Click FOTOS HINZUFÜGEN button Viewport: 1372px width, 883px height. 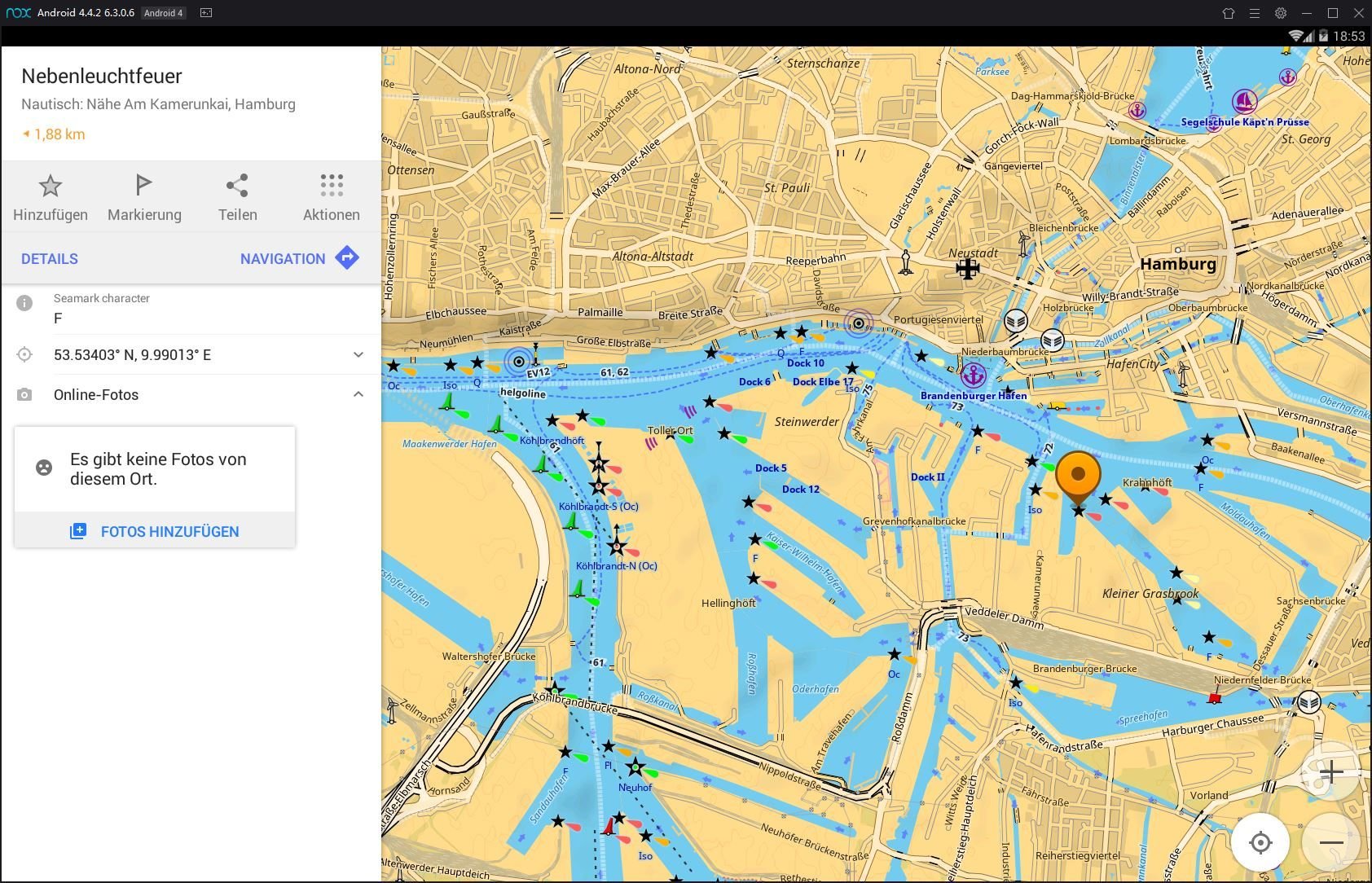155,531
